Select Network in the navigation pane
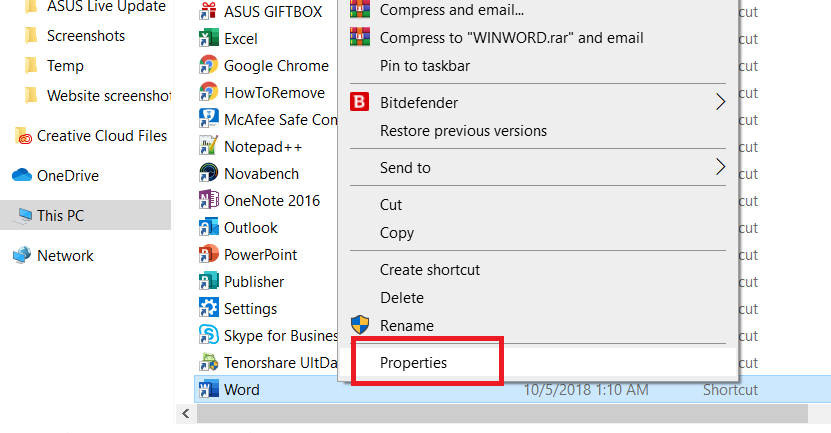The width and height of the screenshot is (831, 433). click(x=65, y=255)
